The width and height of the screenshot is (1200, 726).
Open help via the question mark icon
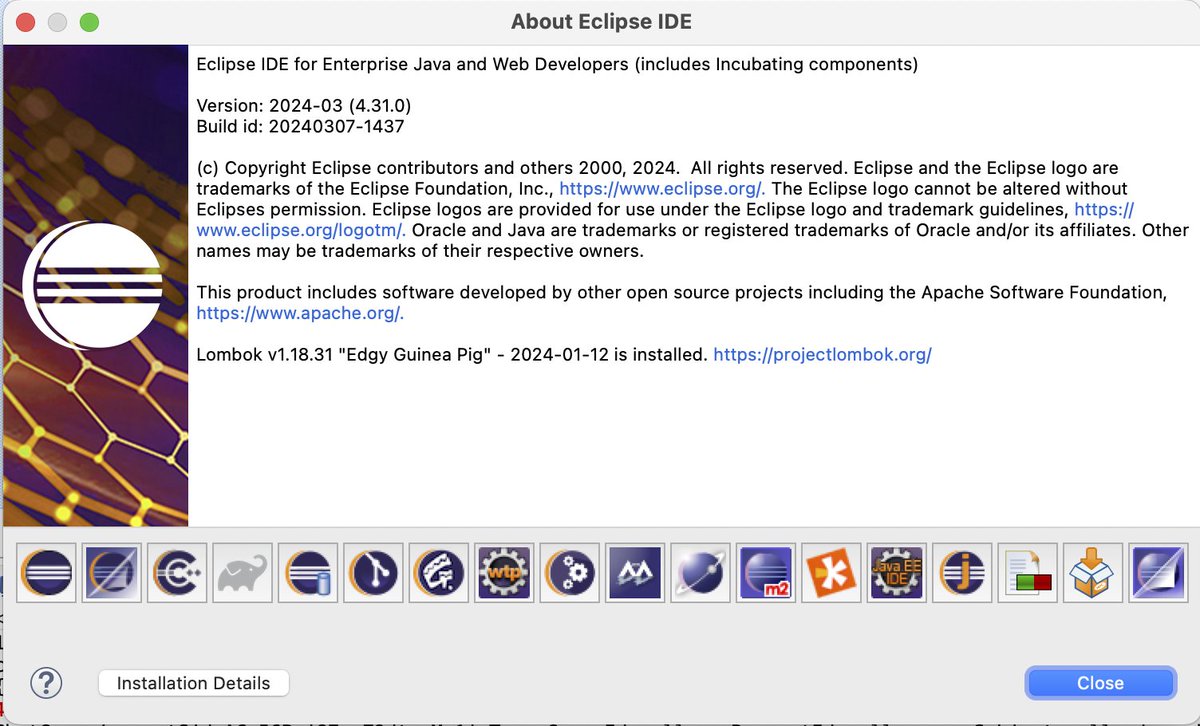[x=46, y=683]
